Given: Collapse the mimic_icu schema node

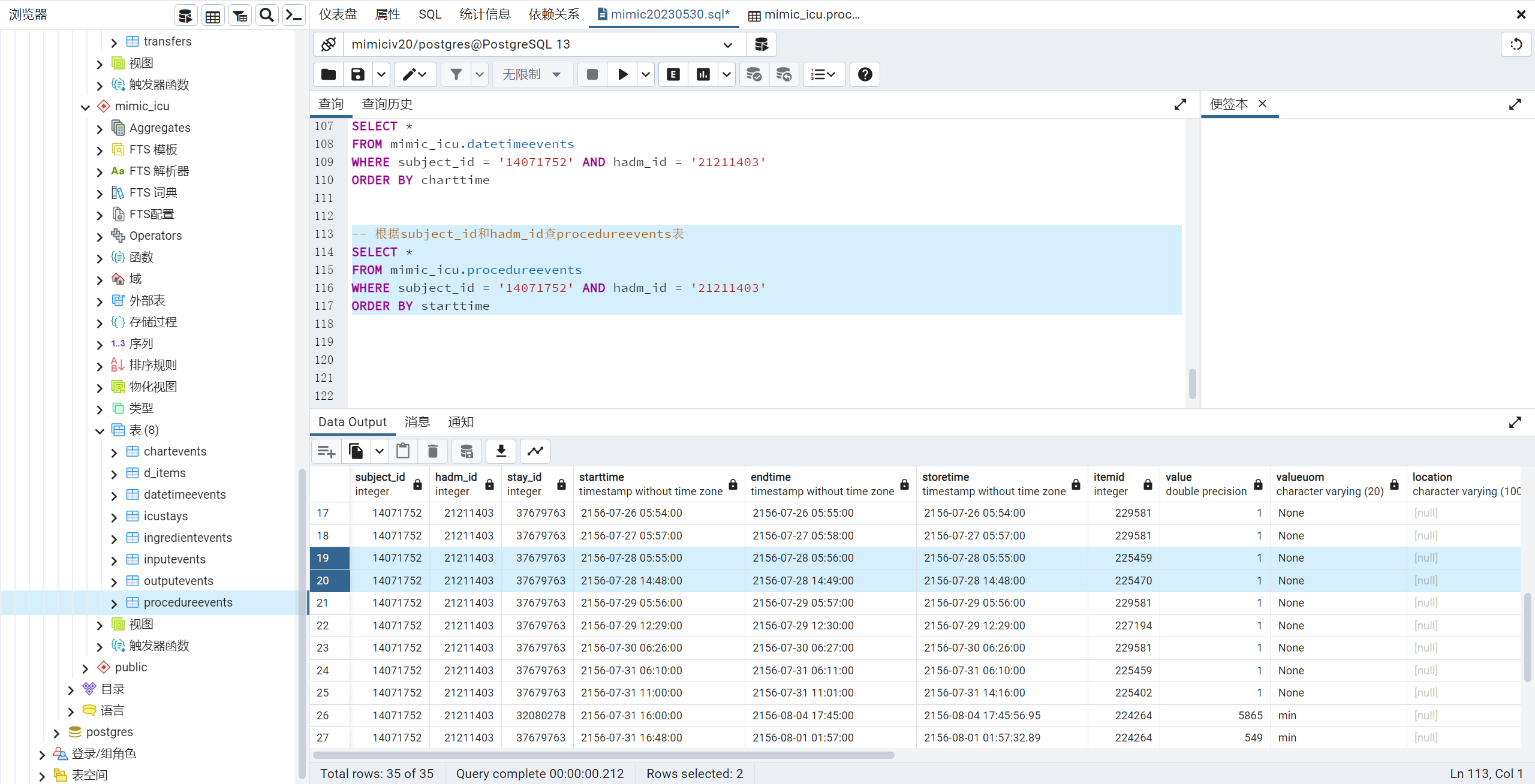Looking at the screenshot, I should tap(85, 107).
